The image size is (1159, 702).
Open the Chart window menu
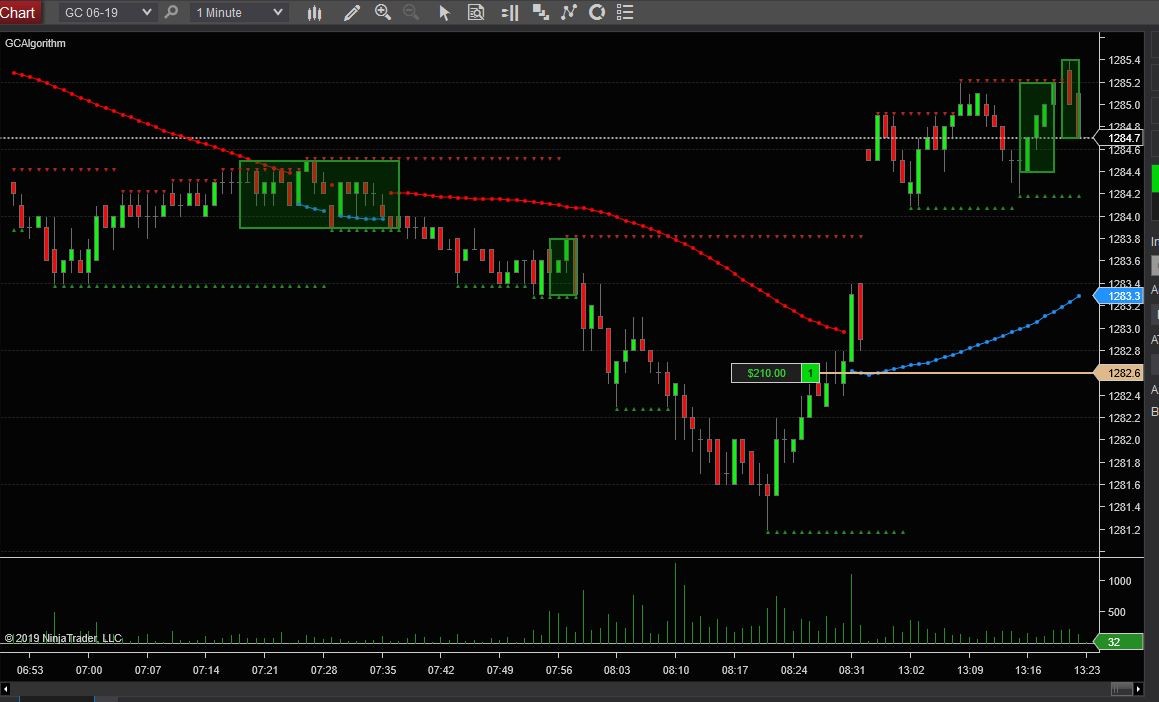pos(18,12)
